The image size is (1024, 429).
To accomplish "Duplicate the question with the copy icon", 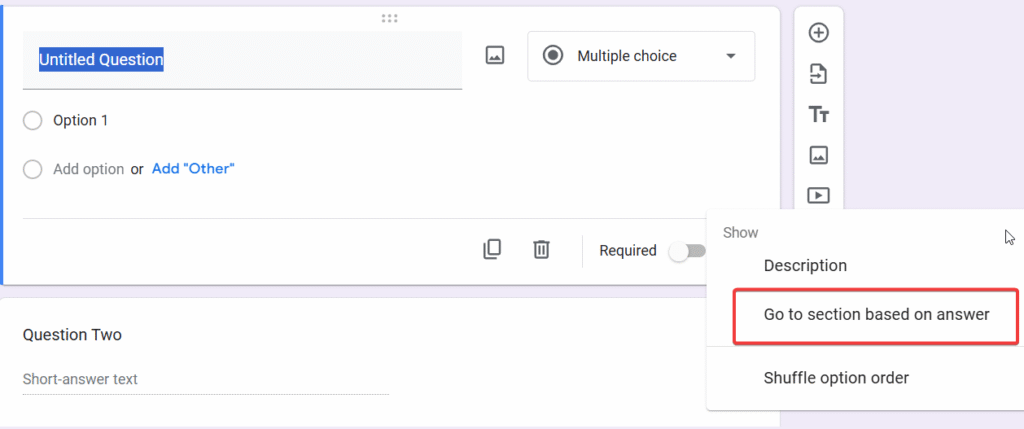I will pos(492,249).
